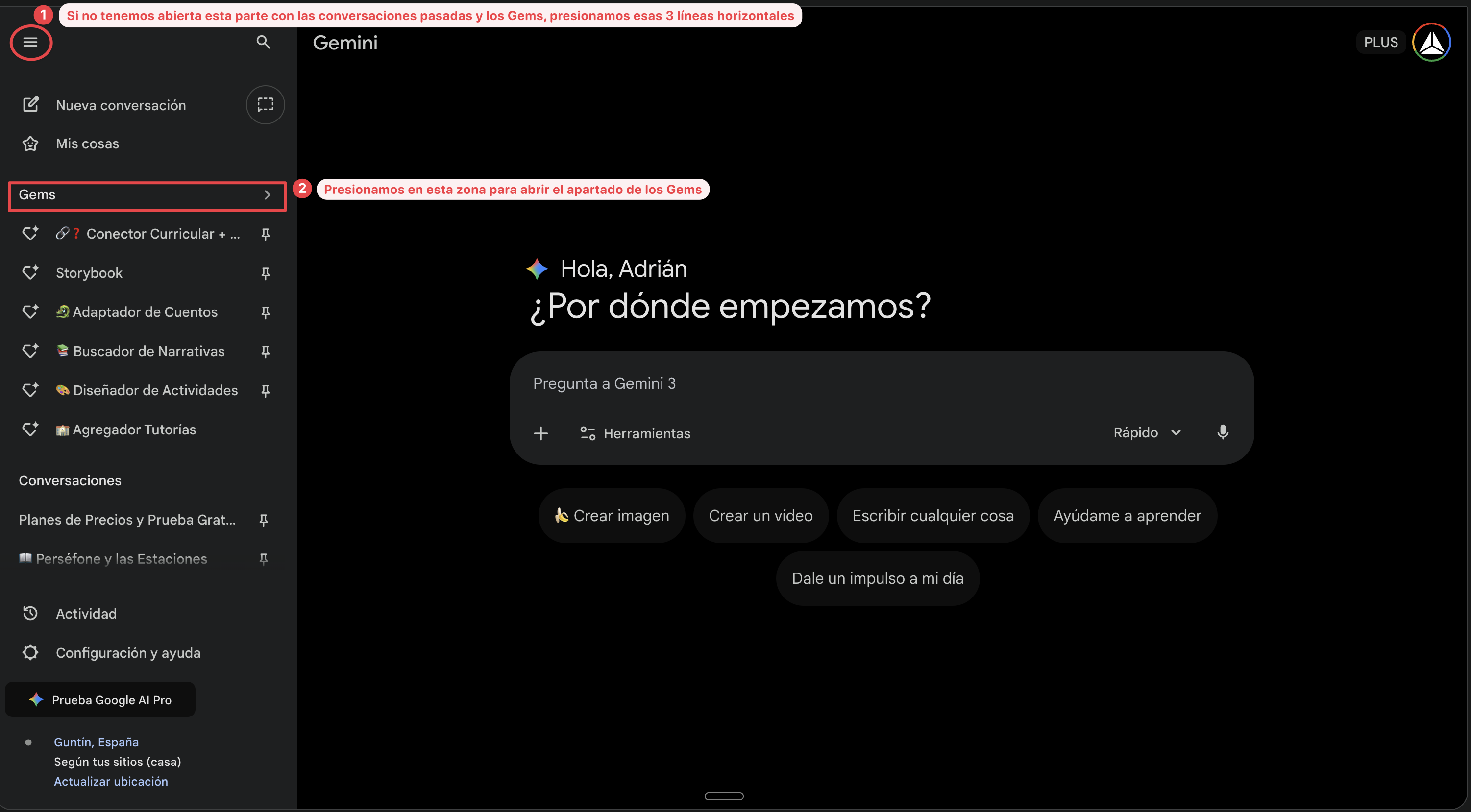Open the sidebar hamburger menu

click(x=31, y=42)
